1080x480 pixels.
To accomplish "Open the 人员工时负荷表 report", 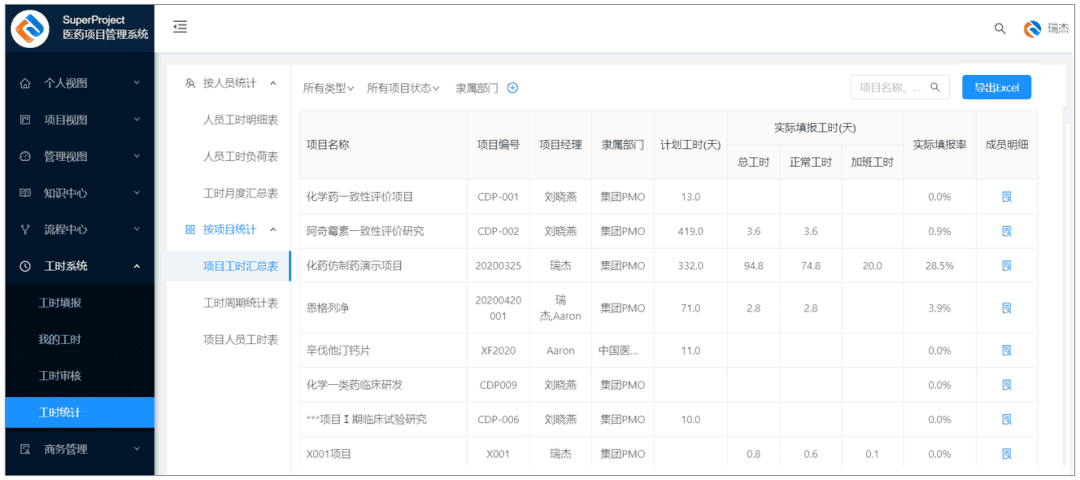I will tap(240, 156).
